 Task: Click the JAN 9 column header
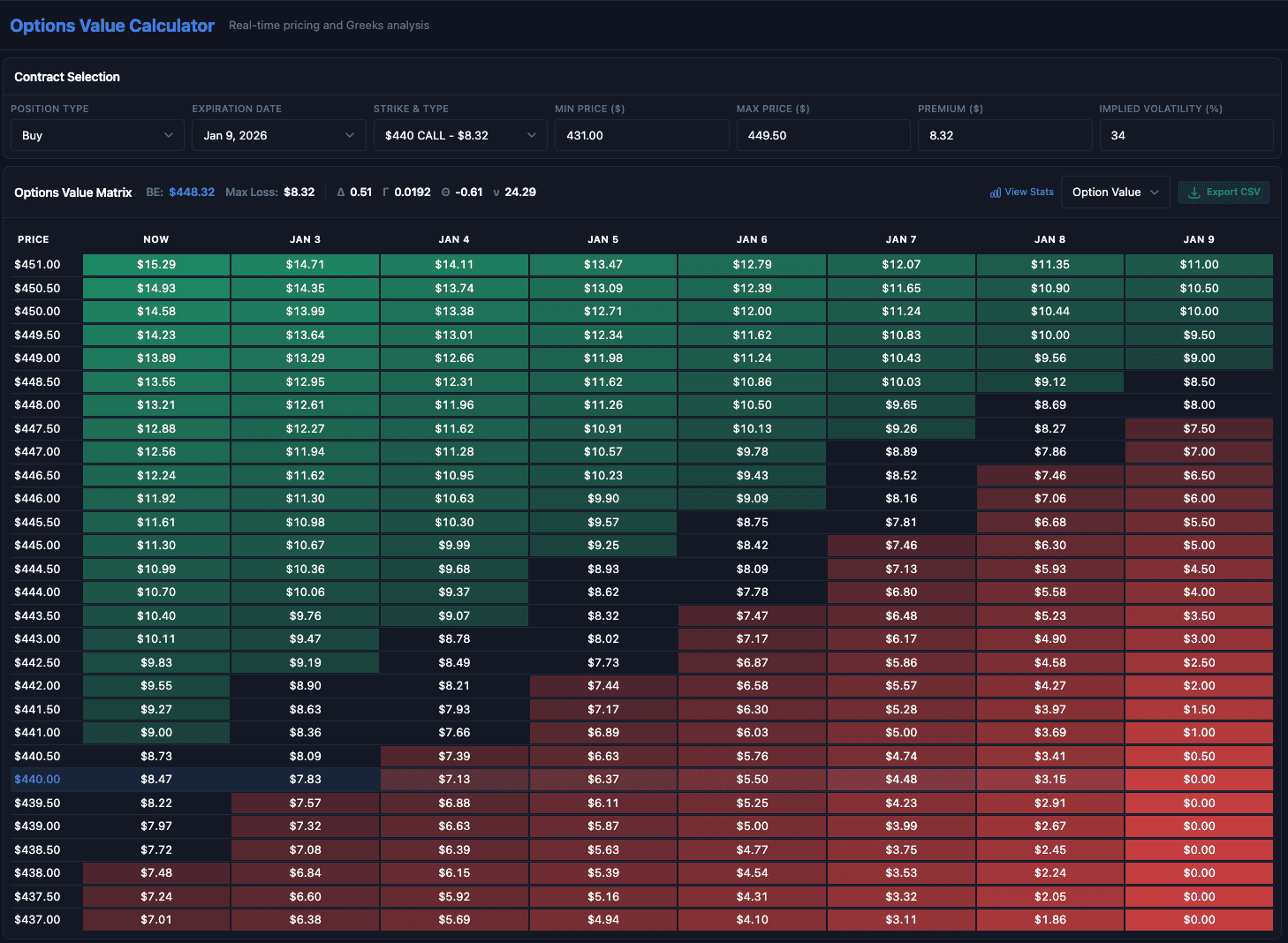point(1199,239)
